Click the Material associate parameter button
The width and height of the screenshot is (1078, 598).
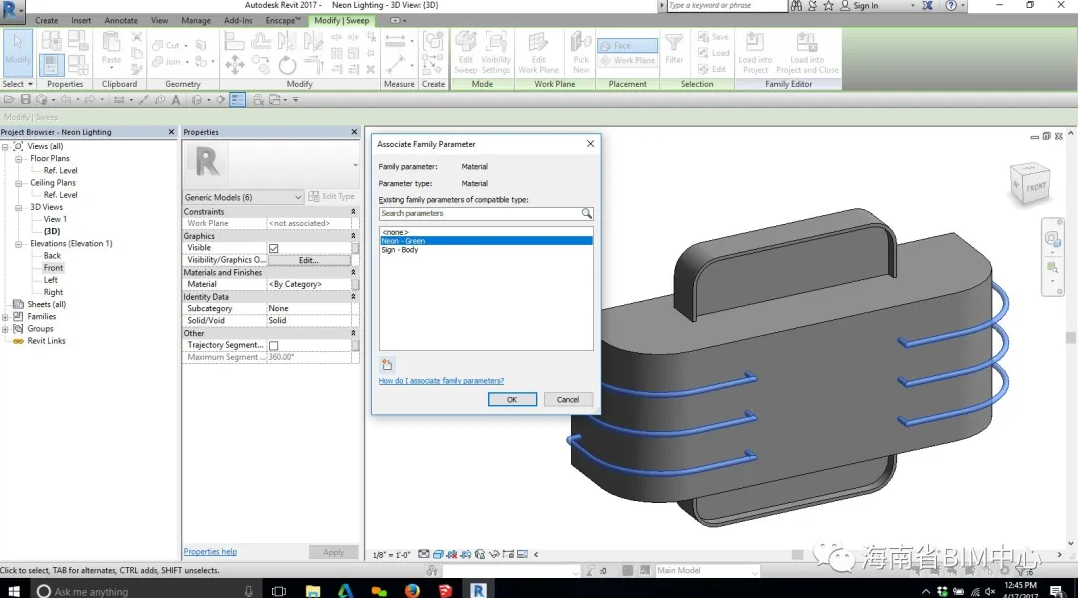click(355, 284)
